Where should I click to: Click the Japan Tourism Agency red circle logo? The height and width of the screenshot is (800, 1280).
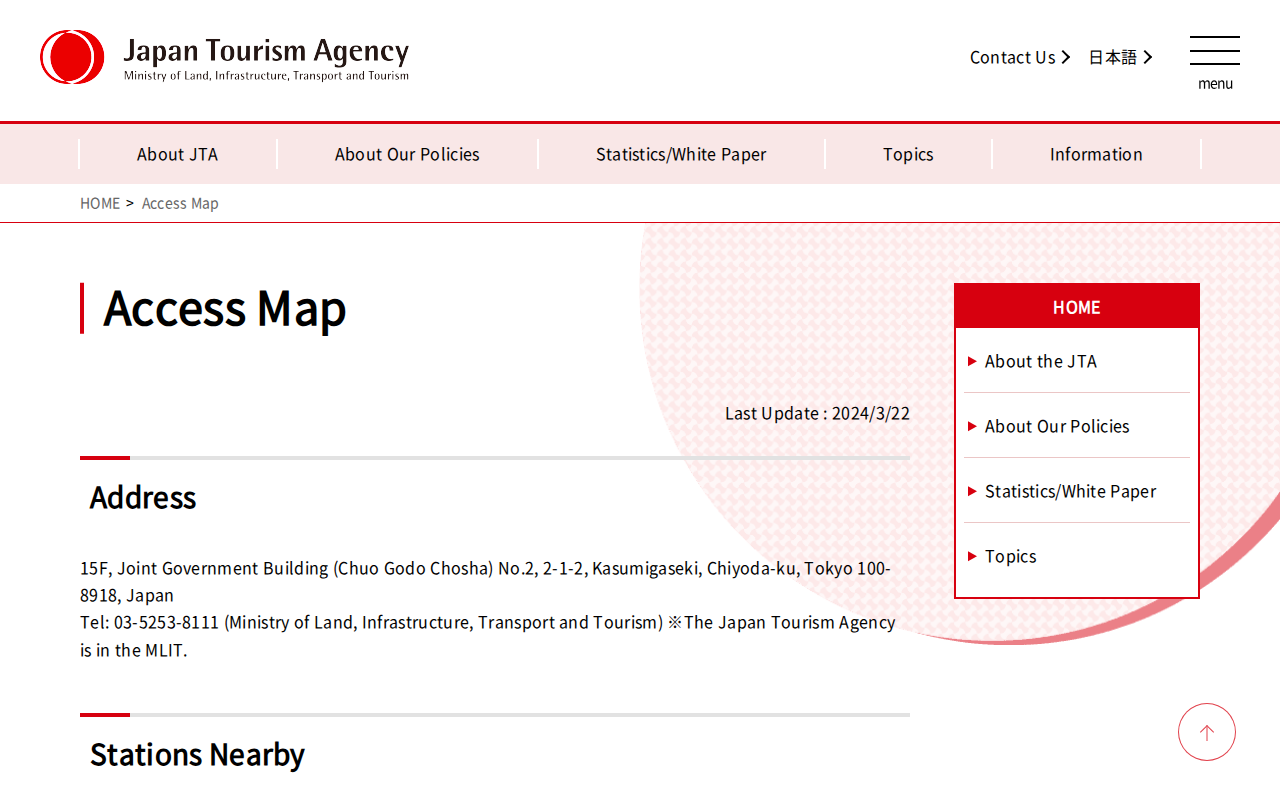coord(72,57)
